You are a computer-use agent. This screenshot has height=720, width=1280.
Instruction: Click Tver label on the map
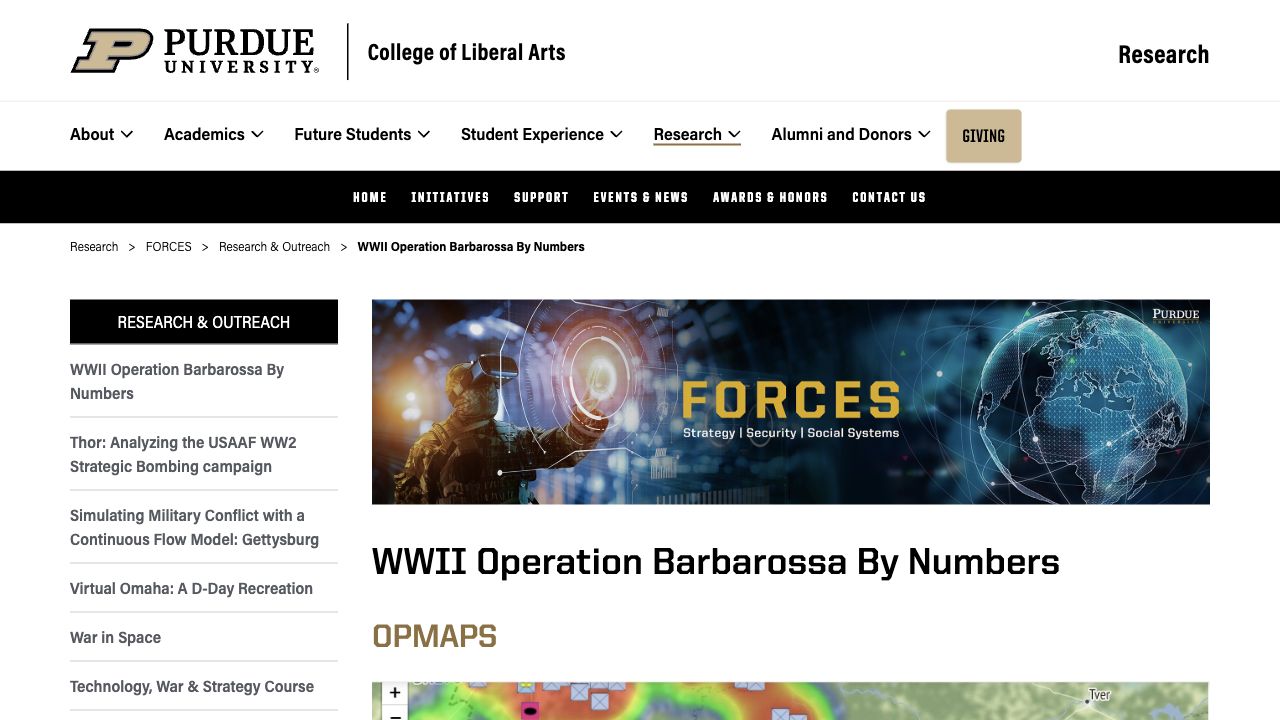pos(1099,695)
